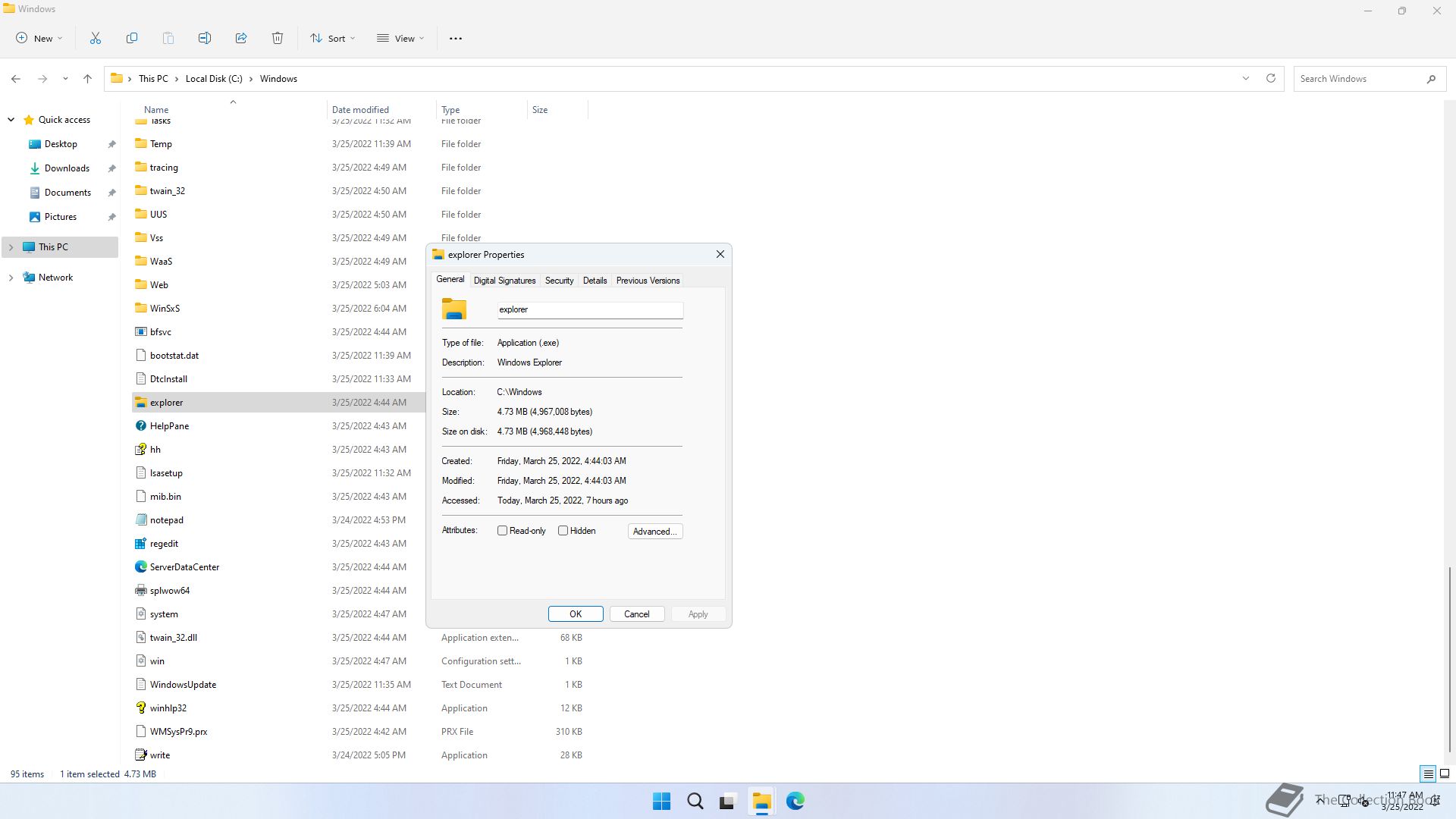This screenshot has width=1456, height=819.
Task: Open the Sort dropdown menu
Action: pyautogui.click(x=333, y=38)
